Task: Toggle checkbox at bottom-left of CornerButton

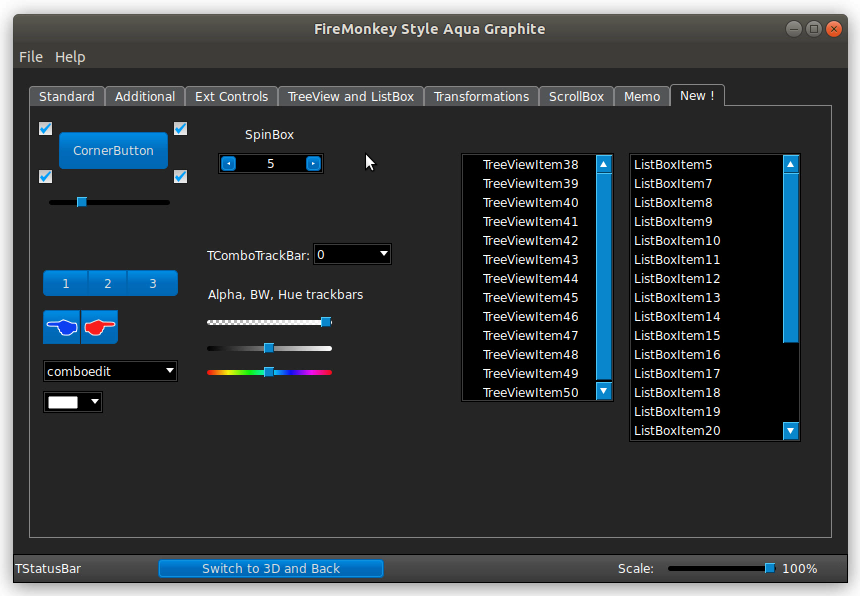Action: [x=46, y=177]
